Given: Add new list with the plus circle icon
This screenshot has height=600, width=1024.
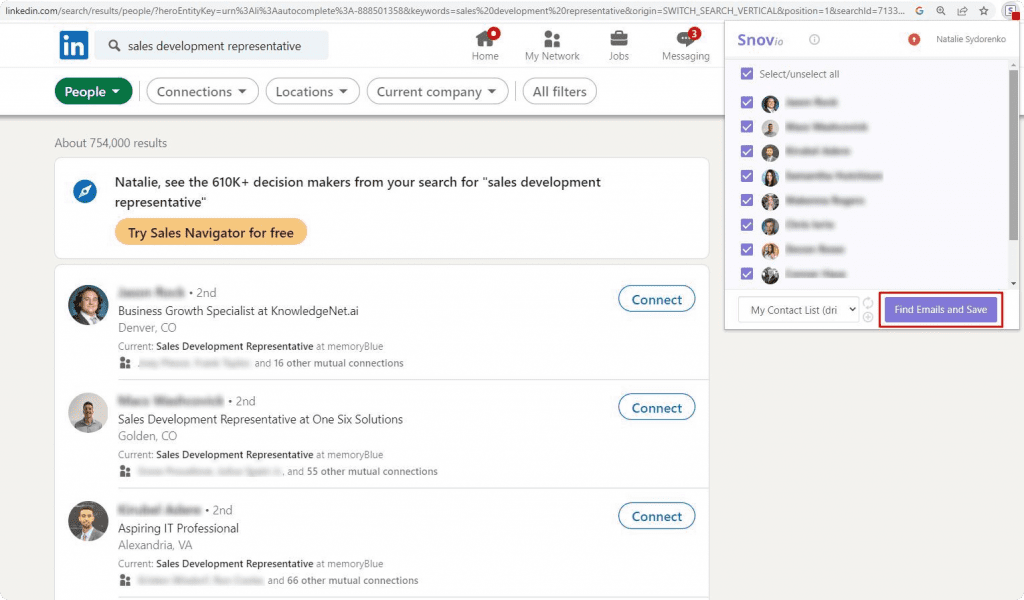Looking at the screenshot, I should tap(868, 317).
